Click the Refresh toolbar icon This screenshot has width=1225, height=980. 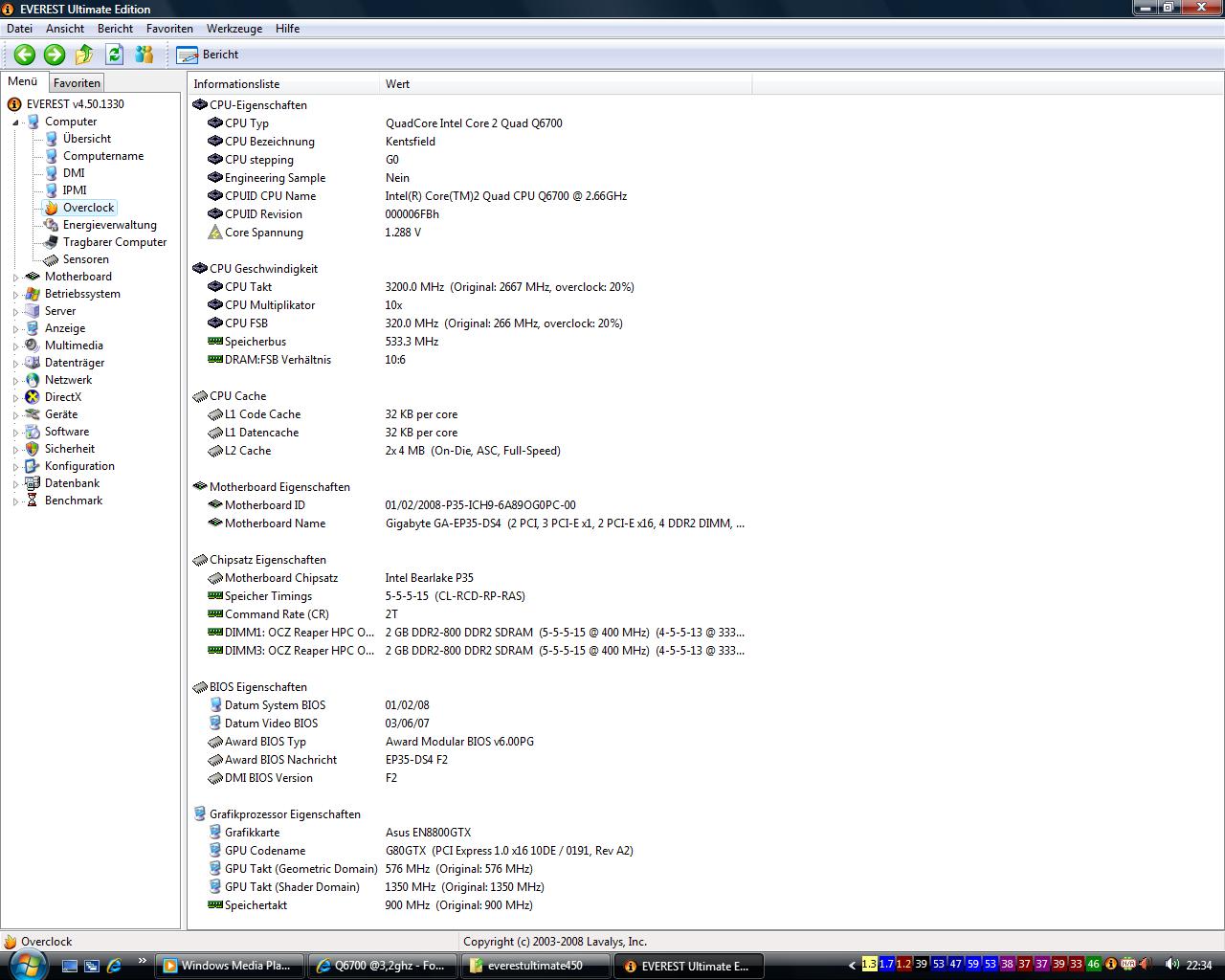tap(115, 55)
